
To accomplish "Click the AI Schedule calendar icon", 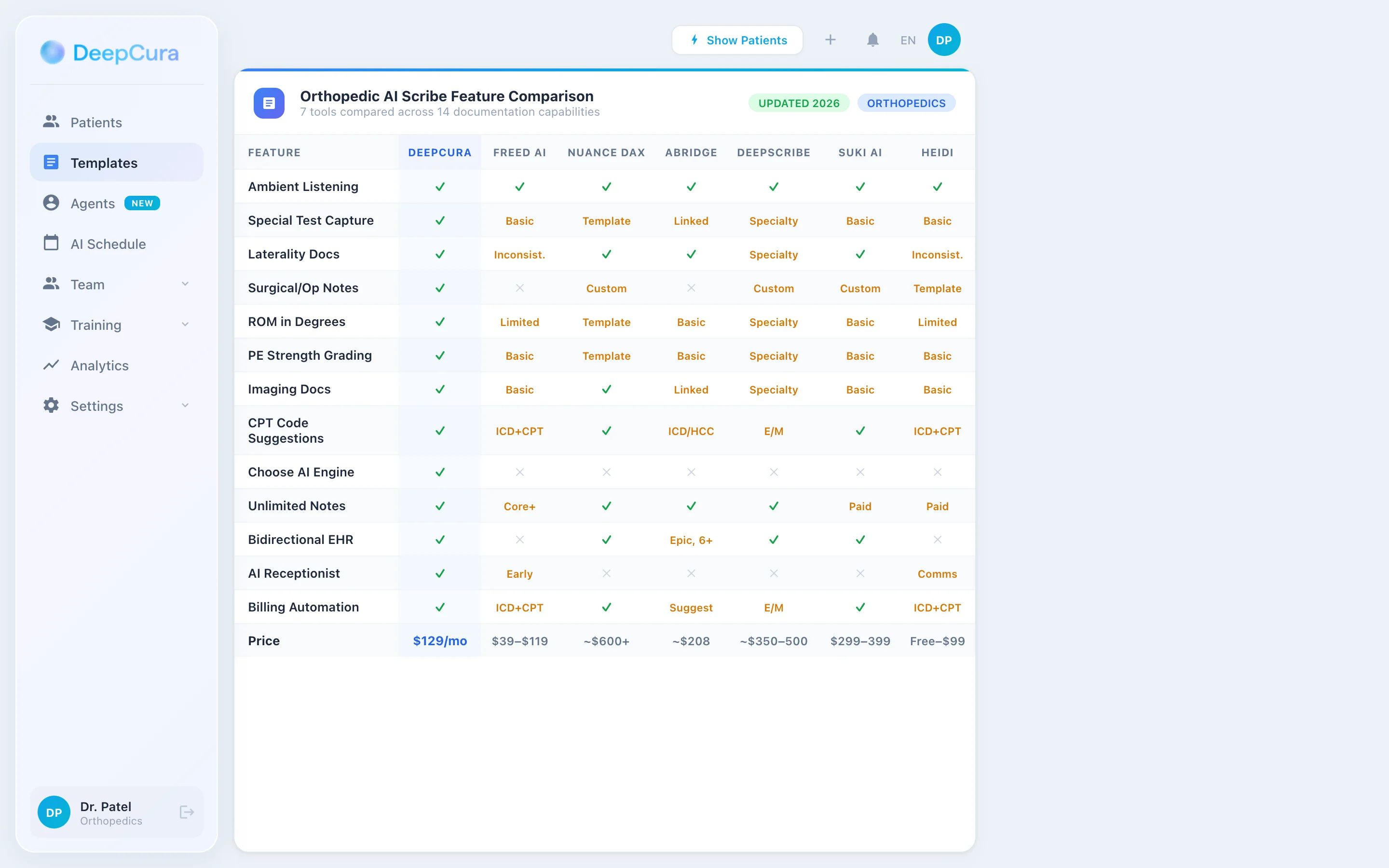I will coord(51,243).
